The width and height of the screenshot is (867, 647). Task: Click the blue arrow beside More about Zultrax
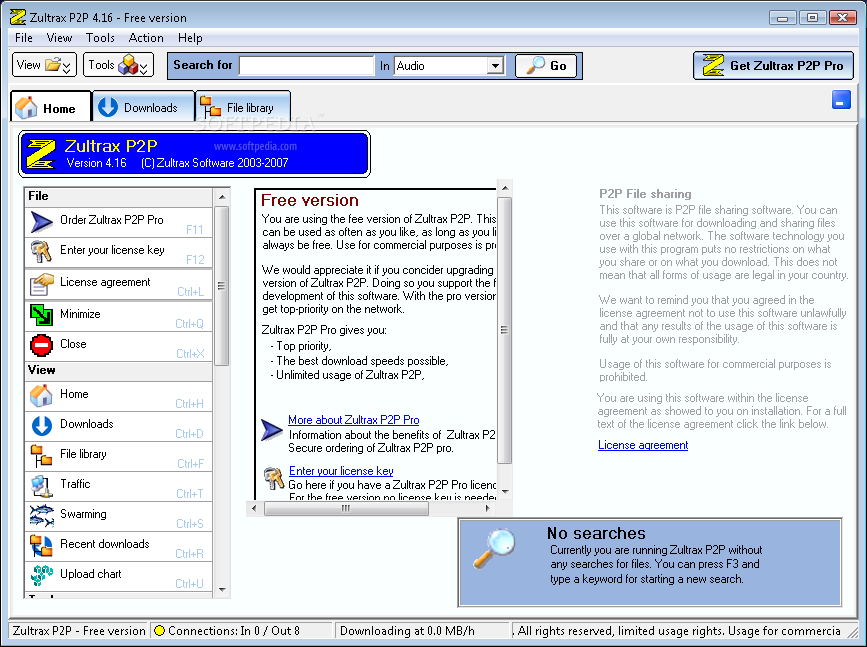click(x=271, y=429)
